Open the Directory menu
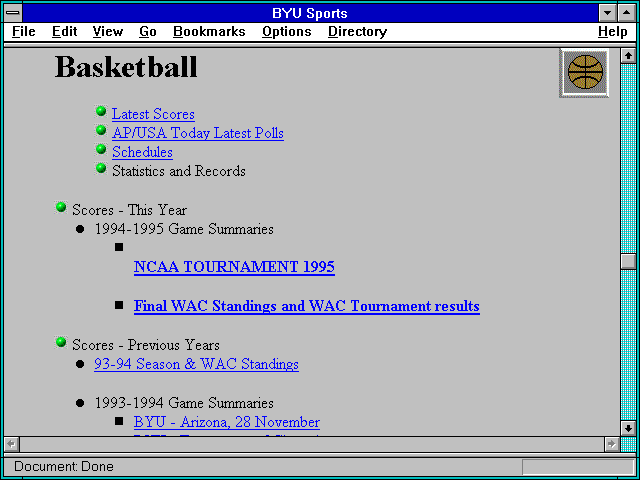The image size is (640, 480). (358, 31)
